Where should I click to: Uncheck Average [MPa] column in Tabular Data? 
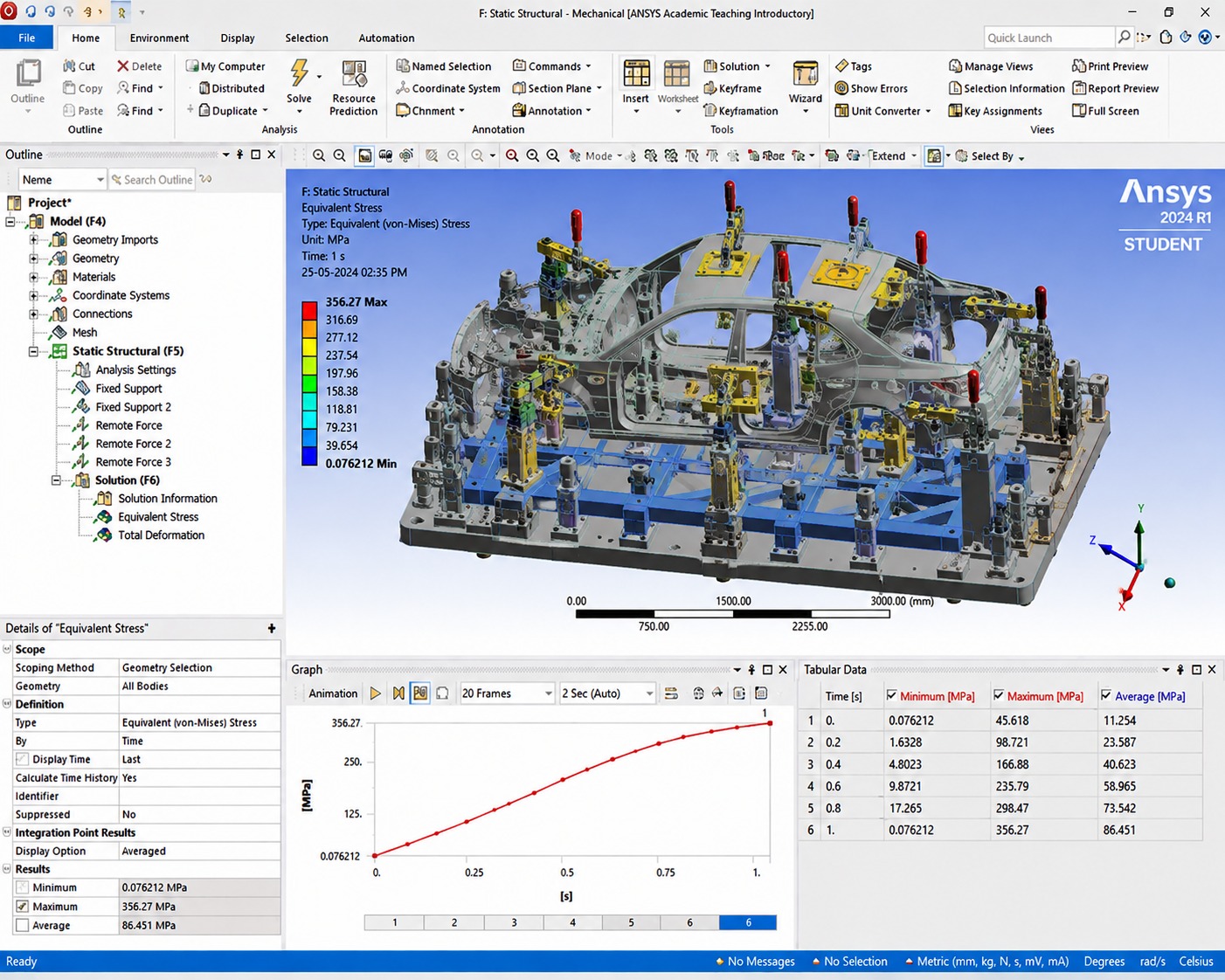point(1106,696)
